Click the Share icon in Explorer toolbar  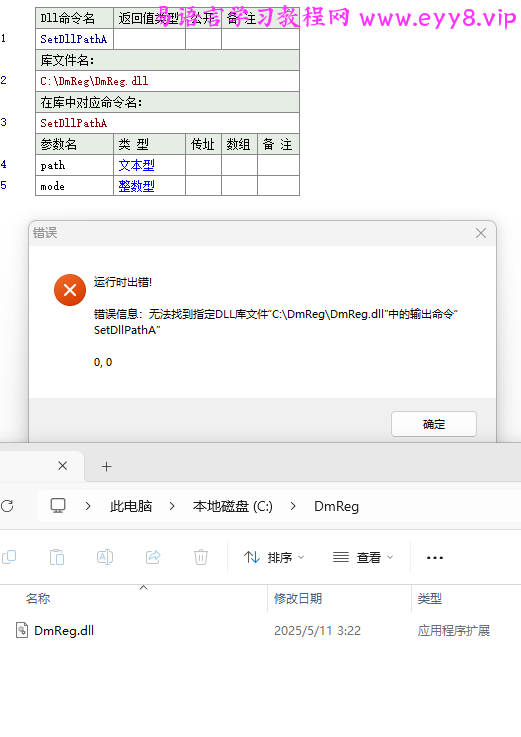coord(153,557)
